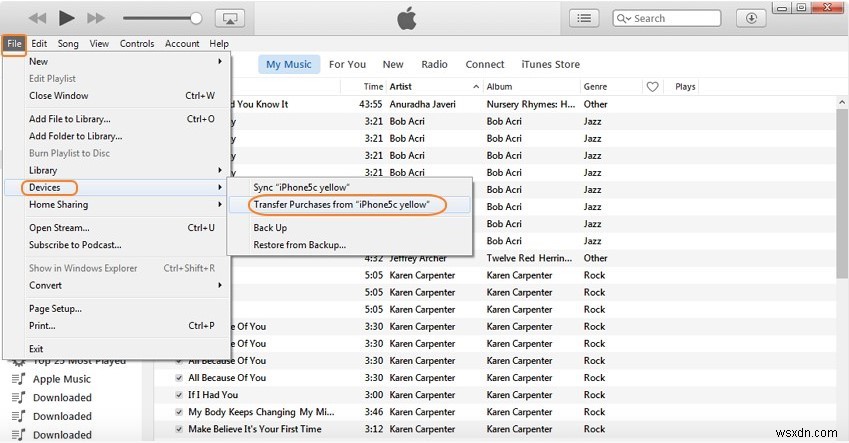Uncheck If I Had You song checkbox
The height and width of the screenshot is (443, 849).
(179, 395)
